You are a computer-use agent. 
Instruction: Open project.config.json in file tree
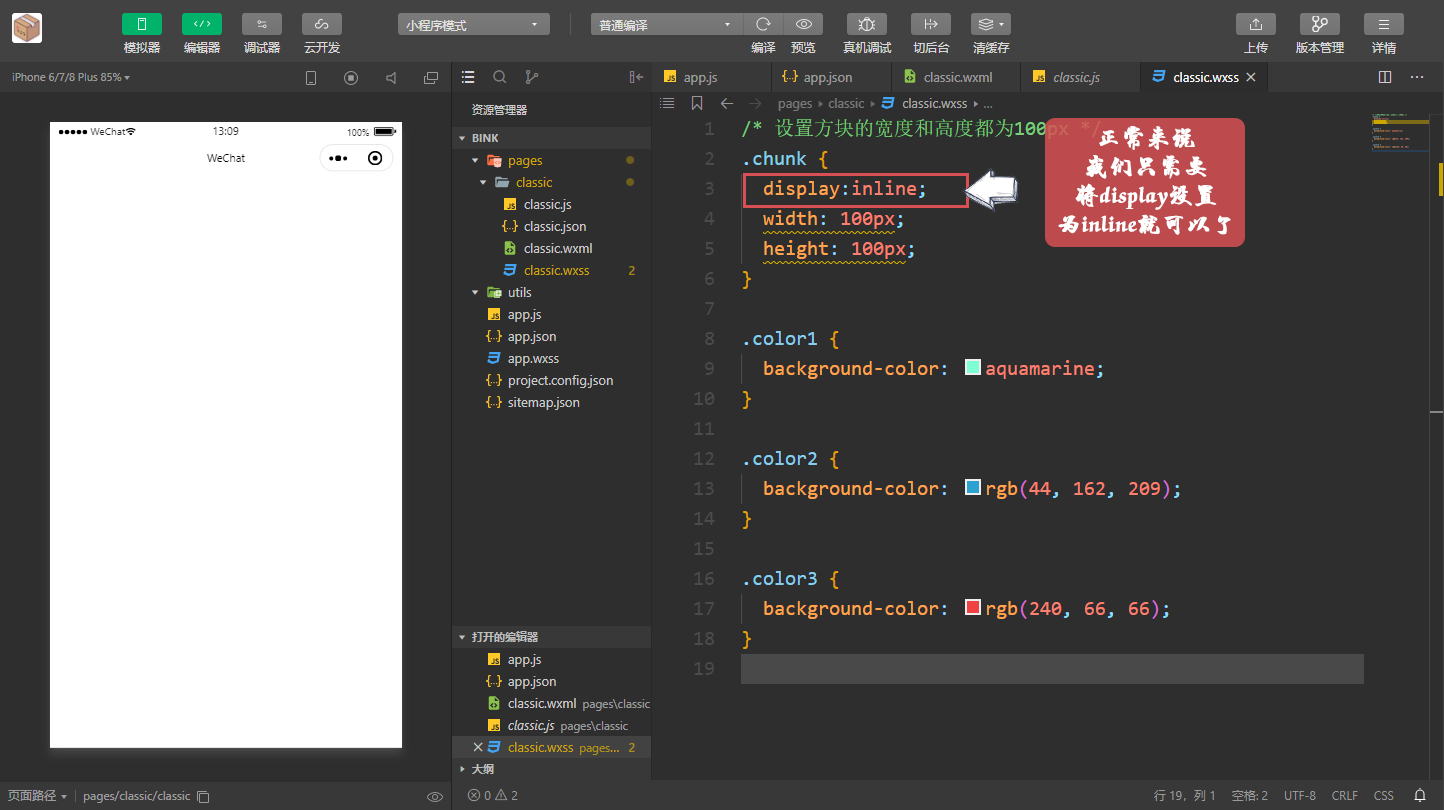tap(560, 380)
